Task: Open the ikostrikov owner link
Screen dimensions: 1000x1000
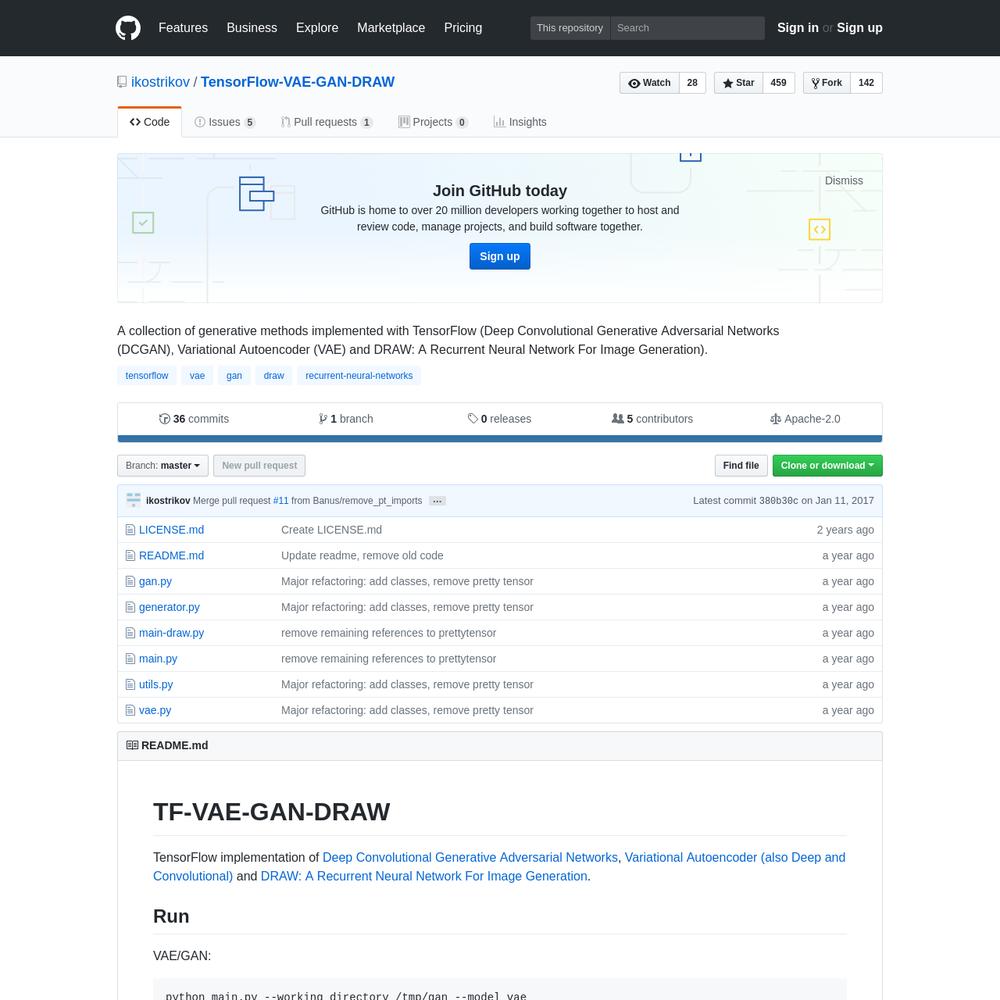Action: pyautogui.click(x=160, y=82)
